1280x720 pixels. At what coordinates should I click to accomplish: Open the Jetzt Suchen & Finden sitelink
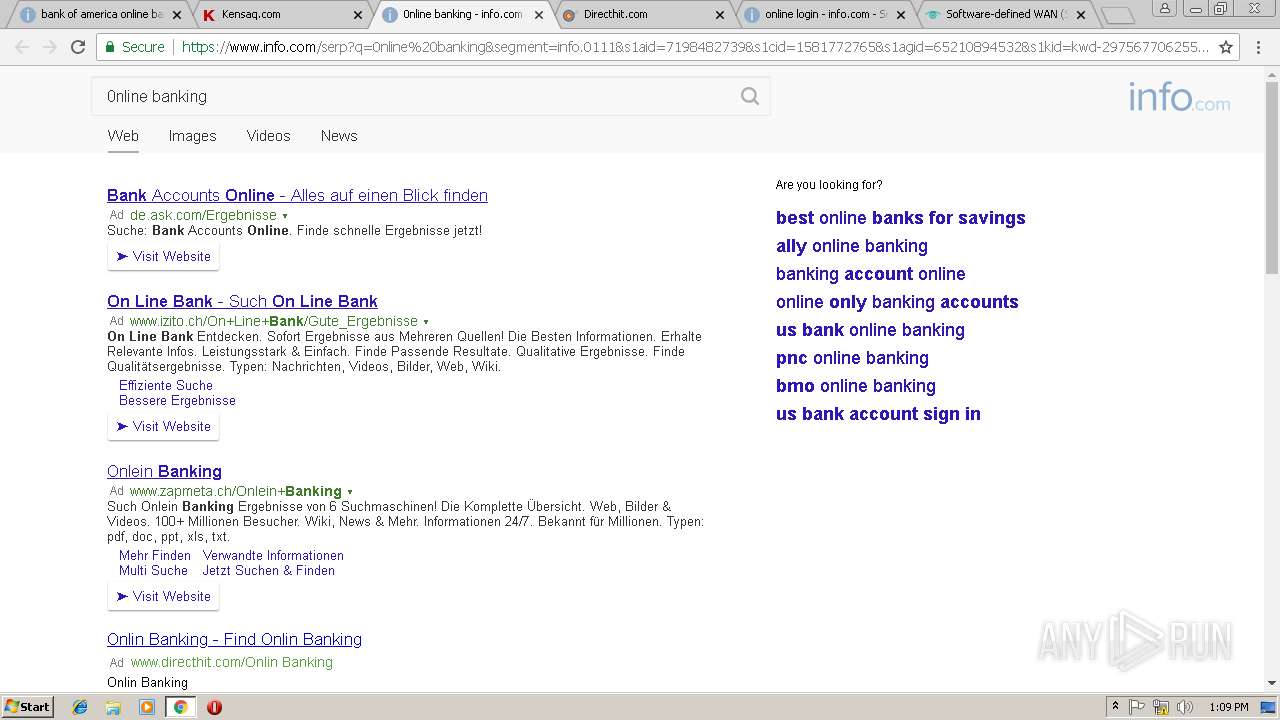tap(269, 570)
